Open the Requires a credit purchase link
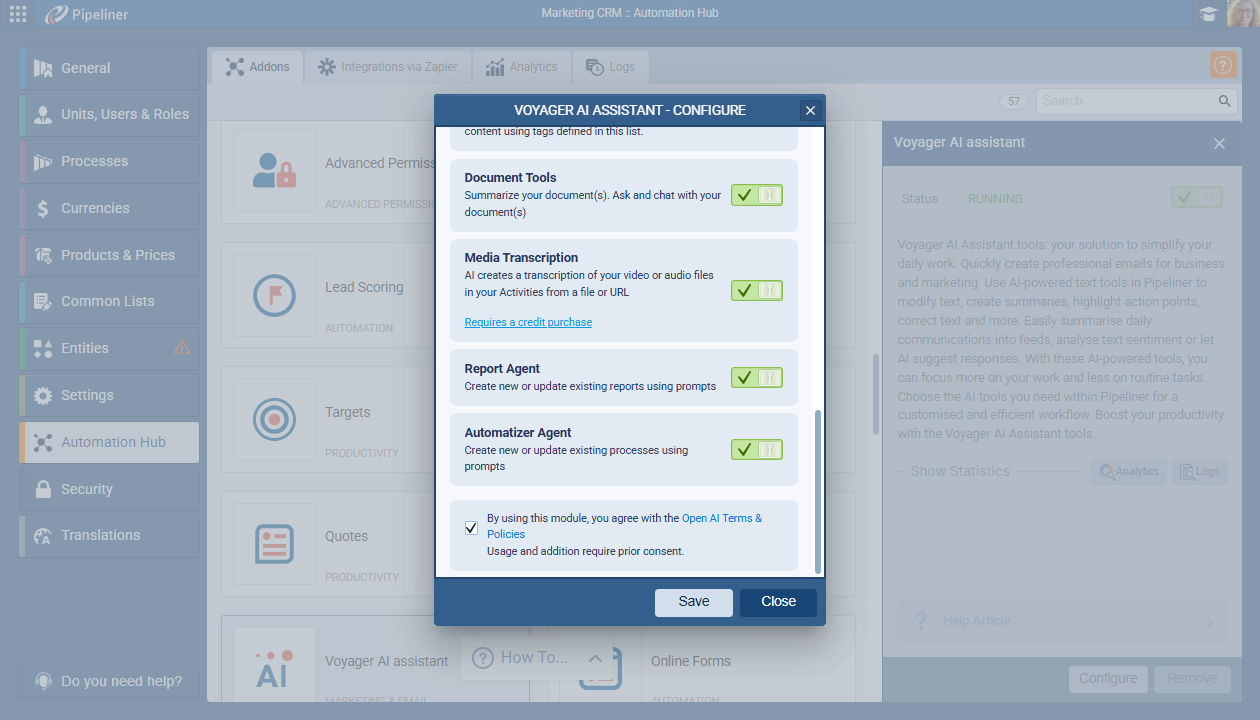The image size is (1260, 720). (x=528, y=322)
